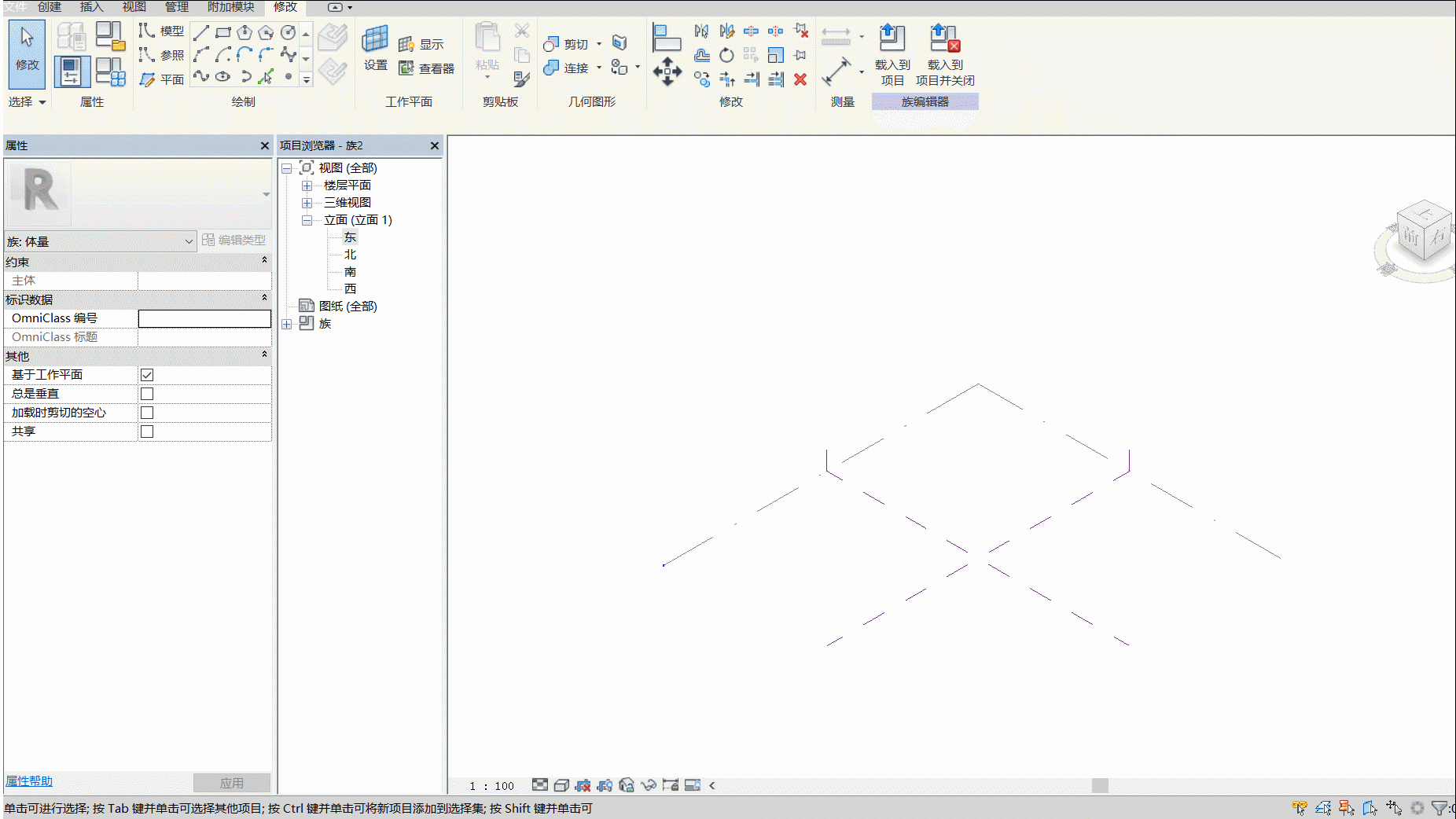Image resolution: width=1456 pixels, height=819 pixels.
Task: Click the 载入到项目并关闭 load and close icon
Action: tap(944, 38)
